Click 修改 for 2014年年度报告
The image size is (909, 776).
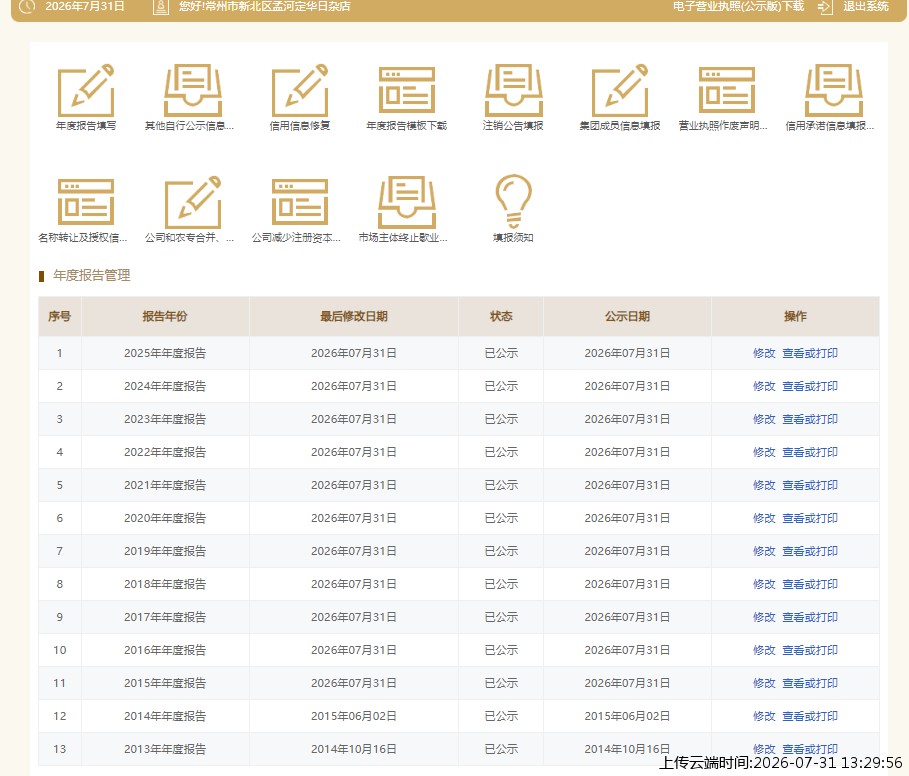(763, 716)
